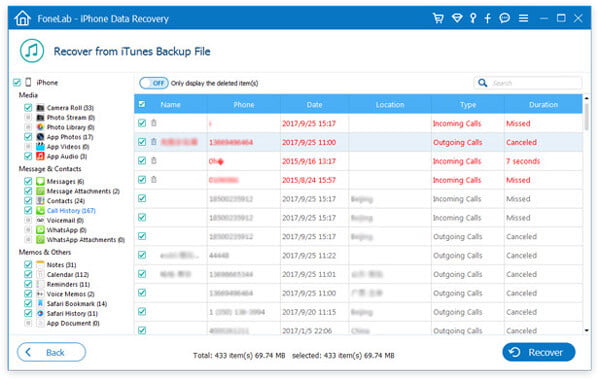
Task: Click the home icon in title bar
Action: (22, 18)
